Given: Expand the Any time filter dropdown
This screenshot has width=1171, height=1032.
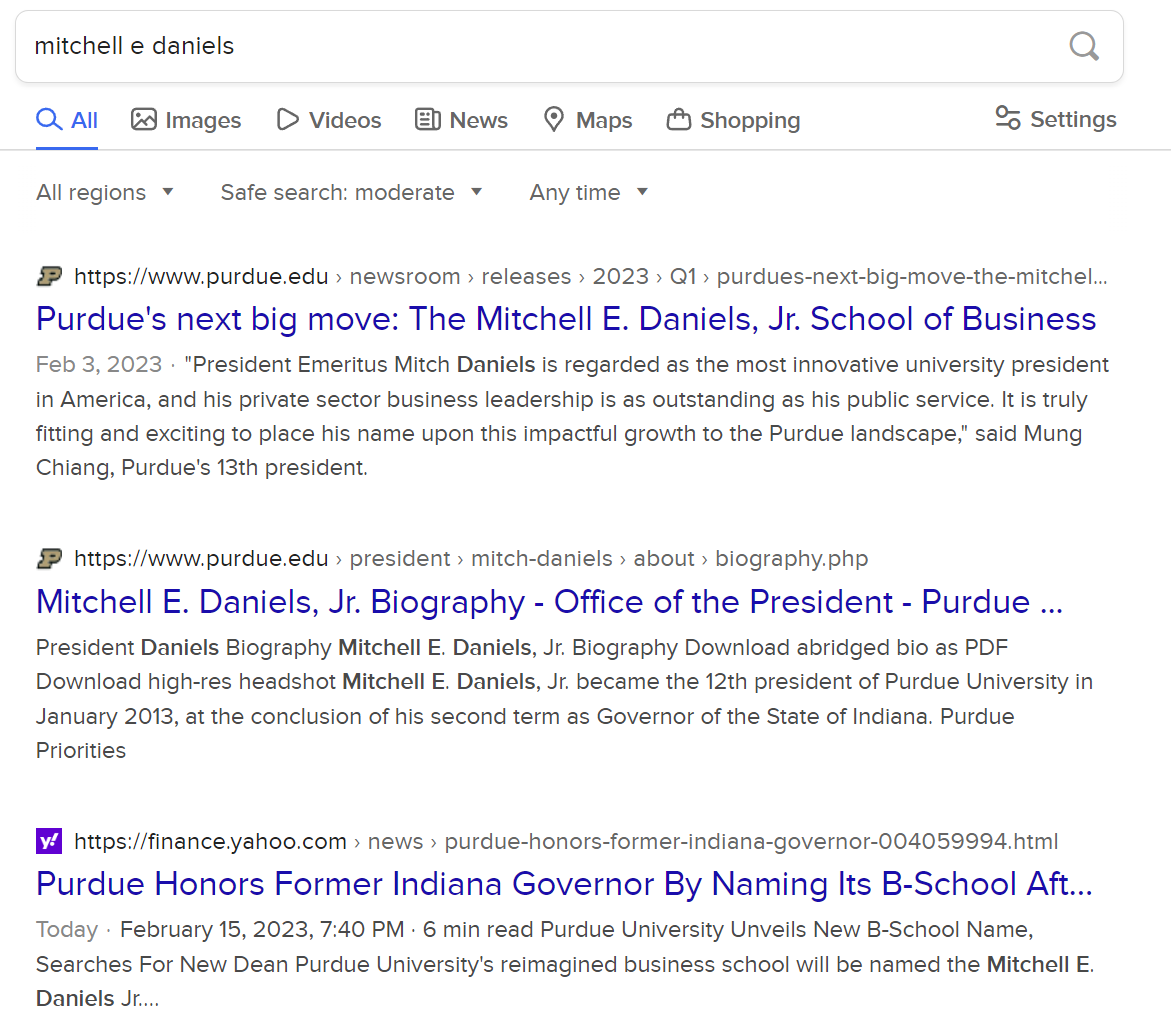Looking at the screenshot, I should pos(588,193).
